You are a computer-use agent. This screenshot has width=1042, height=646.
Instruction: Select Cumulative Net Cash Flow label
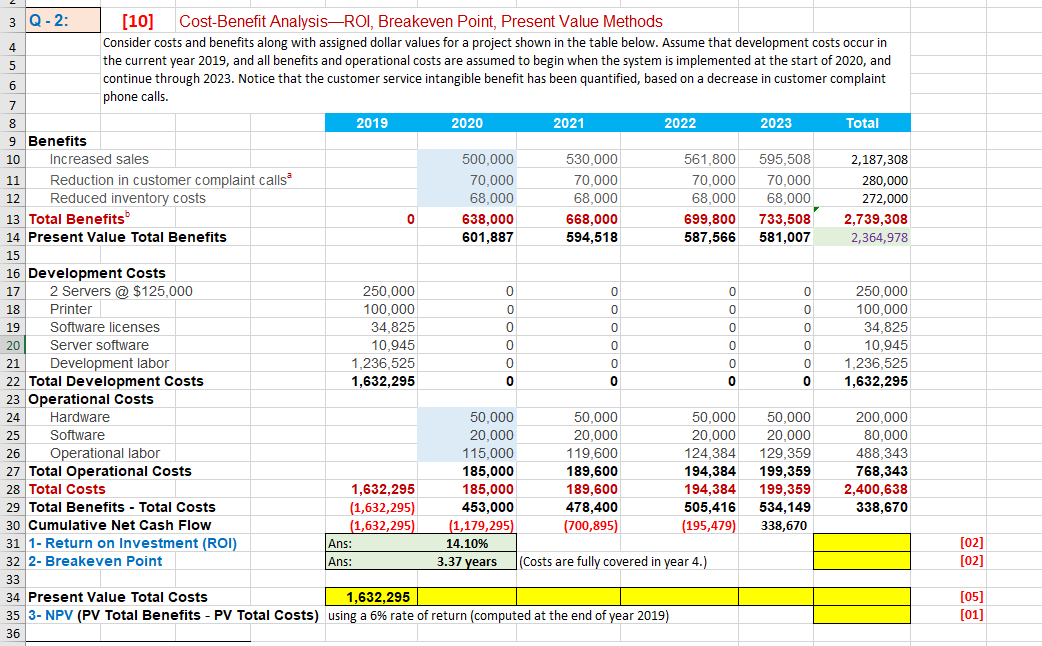pos(119,525)
